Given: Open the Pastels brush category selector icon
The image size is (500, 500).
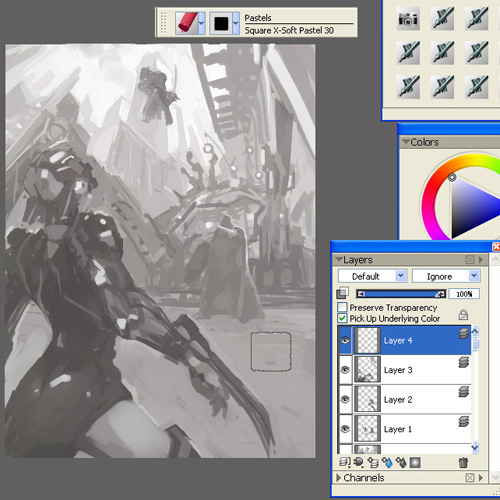Looking at the screenshot, I should (x=187, y=23).
